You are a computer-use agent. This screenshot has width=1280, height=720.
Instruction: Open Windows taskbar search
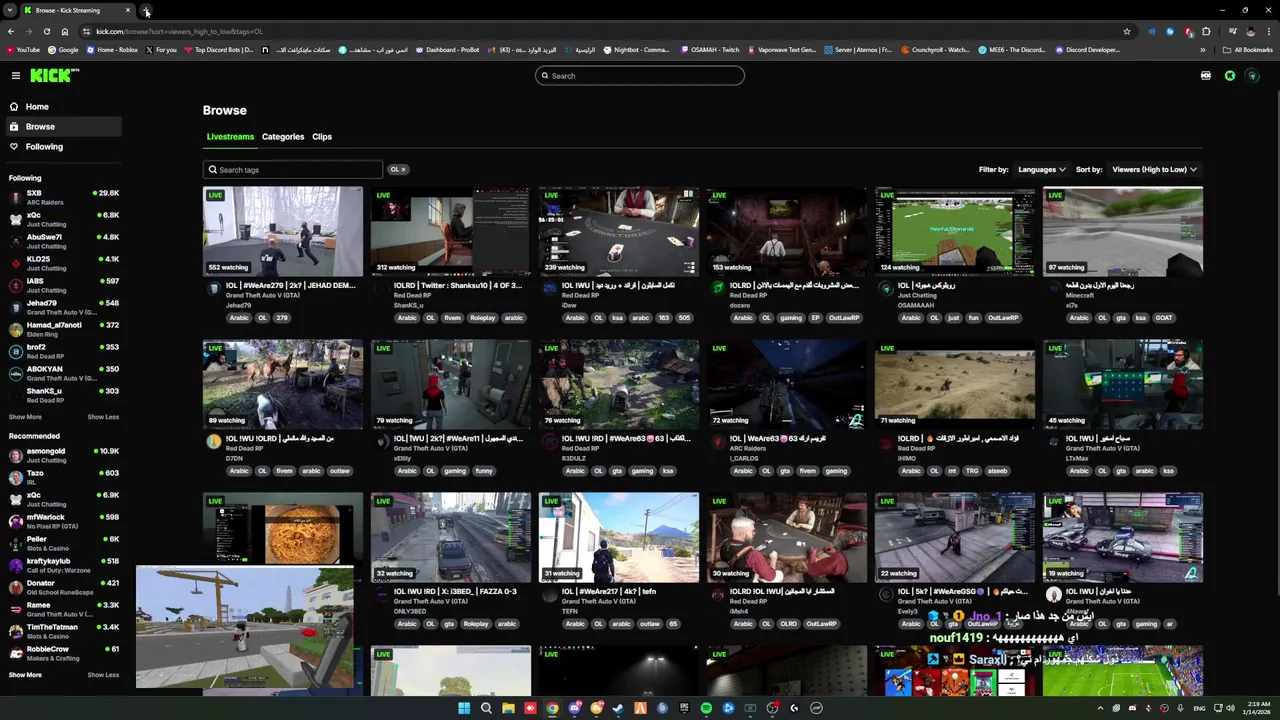[x=486, y=708]
